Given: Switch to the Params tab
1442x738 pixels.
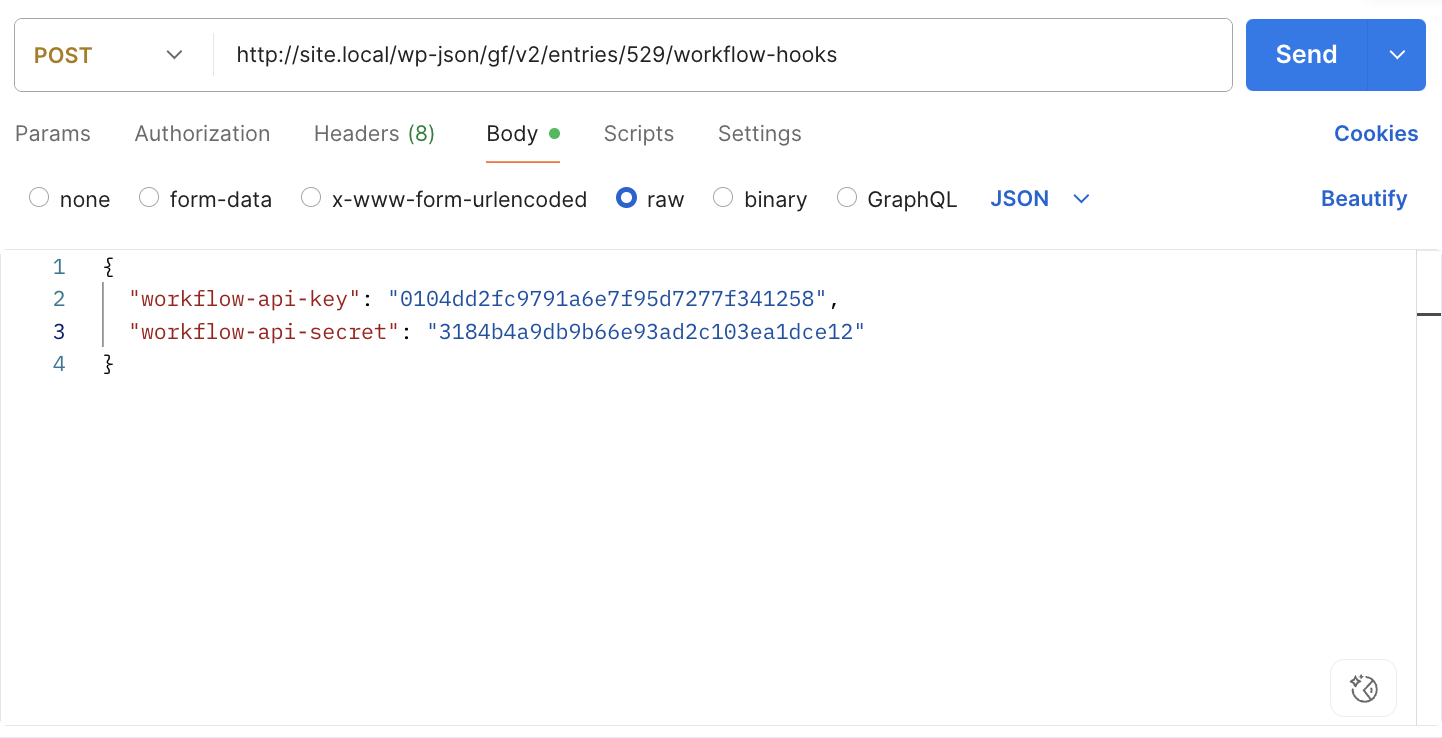Looking at the screenshot, I should [53, 134].
